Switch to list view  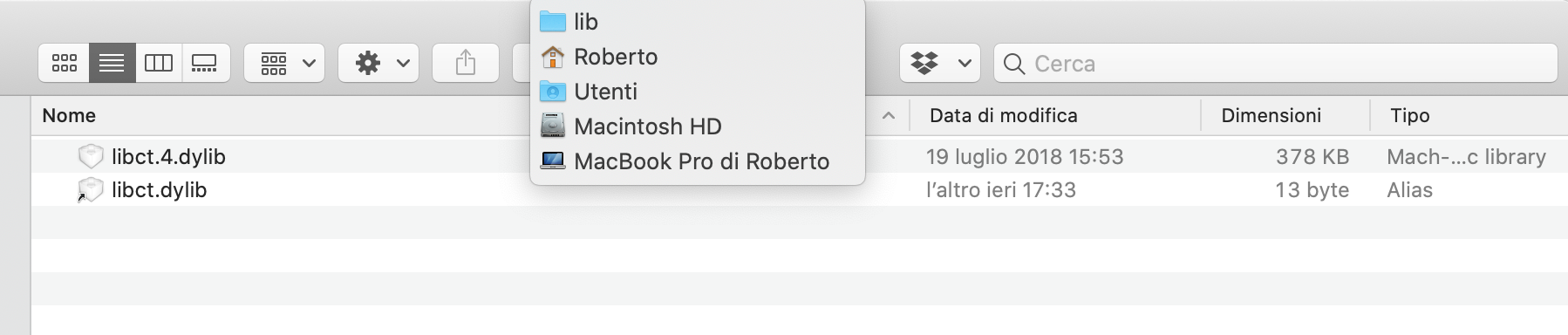click(x=112, y=63)
